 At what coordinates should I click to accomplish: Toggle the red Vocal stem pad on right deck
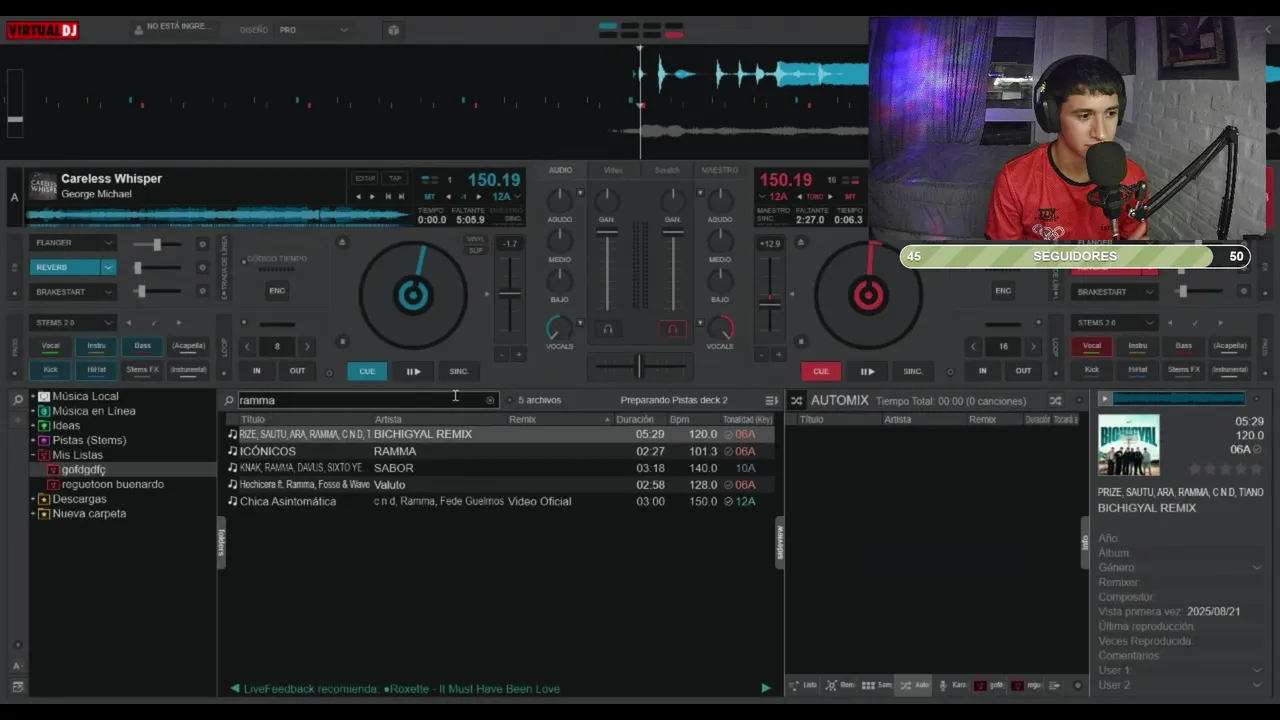(x=1091, y=346)
